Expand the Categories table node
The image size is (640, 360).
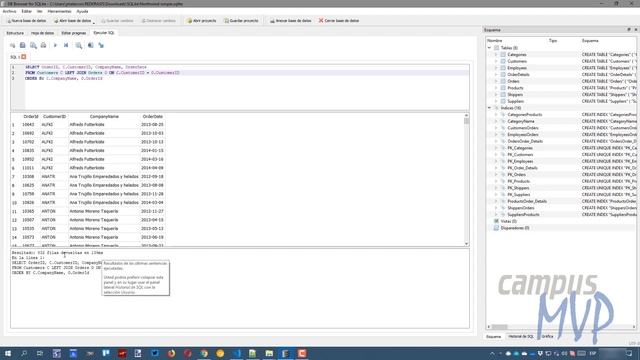[x=496, y=54]
